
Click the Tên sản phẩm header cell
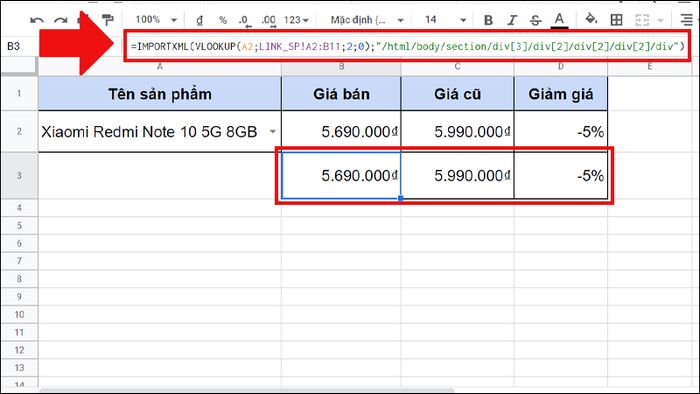160,94
